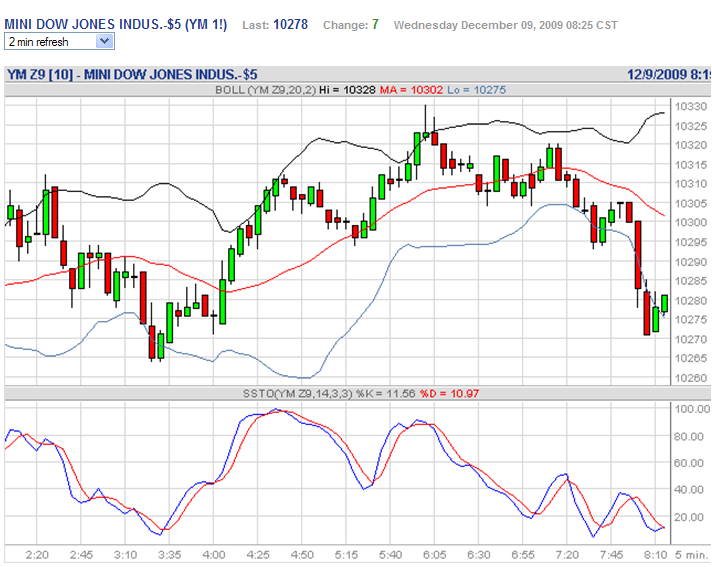The width and height of the screenshot is (712, 567).
Task: Click the Wednesday December 09, 2009 08:25 CST date text
Action: (x=505, y=25)
